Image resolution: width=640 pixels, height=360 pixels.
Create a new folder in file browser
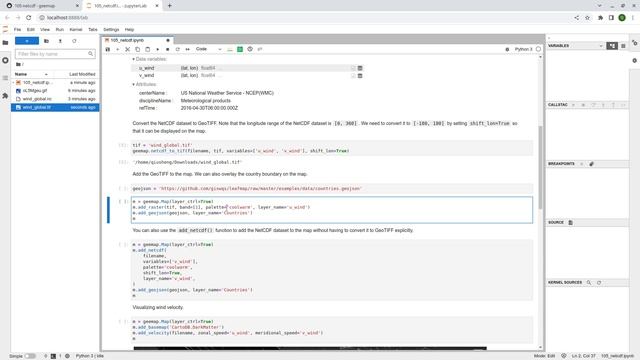coord(46,41)
